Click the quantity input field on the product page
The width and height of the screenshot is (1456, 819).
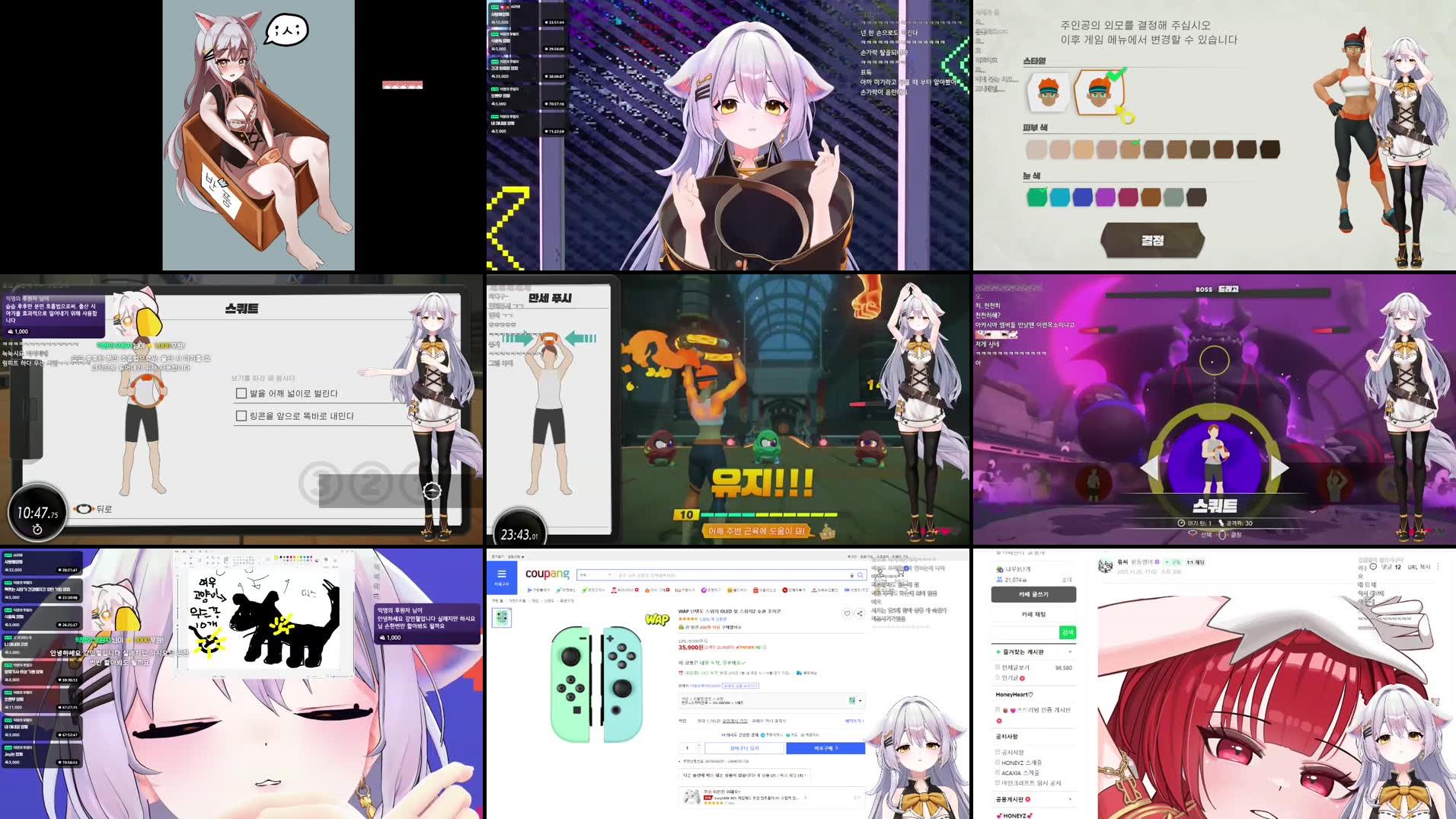pos(687,748)
